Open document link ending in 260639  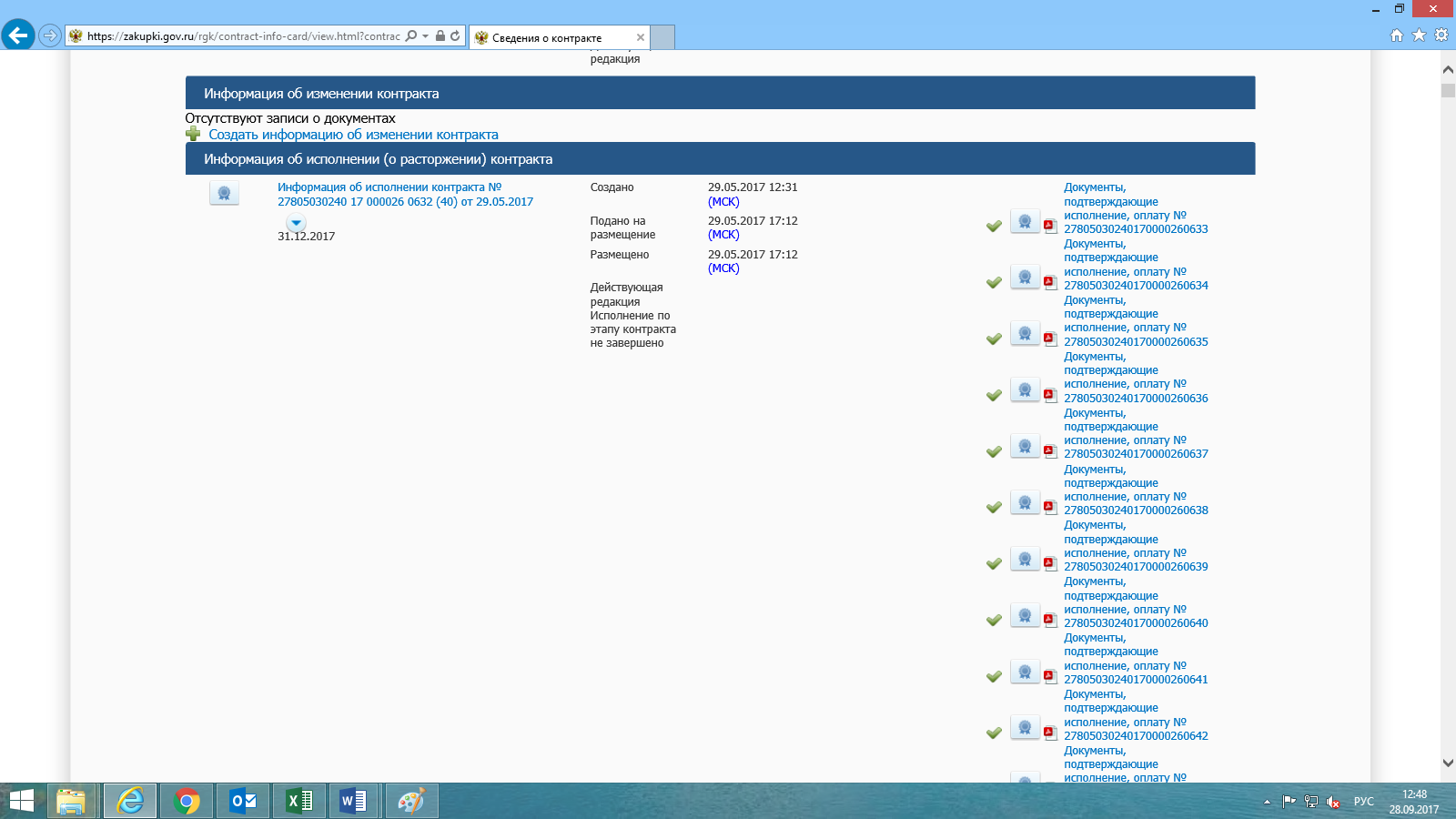click(x=1136, y=546)
